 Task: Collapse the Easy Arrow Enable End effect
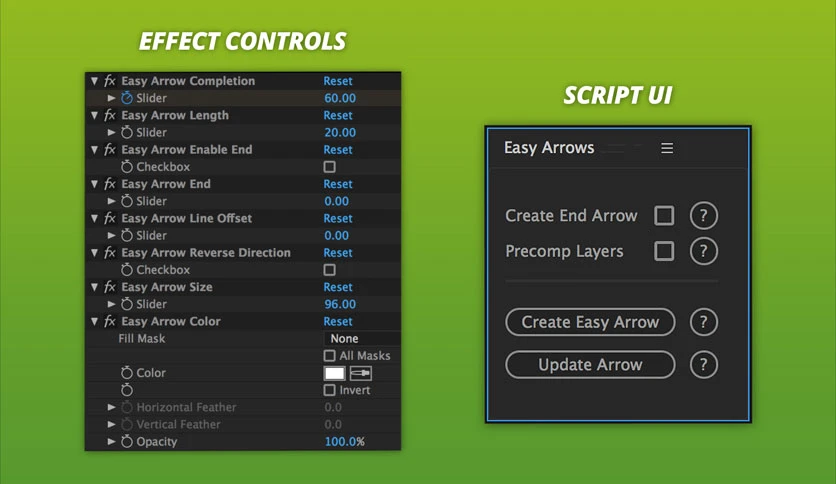coord(94,150)
